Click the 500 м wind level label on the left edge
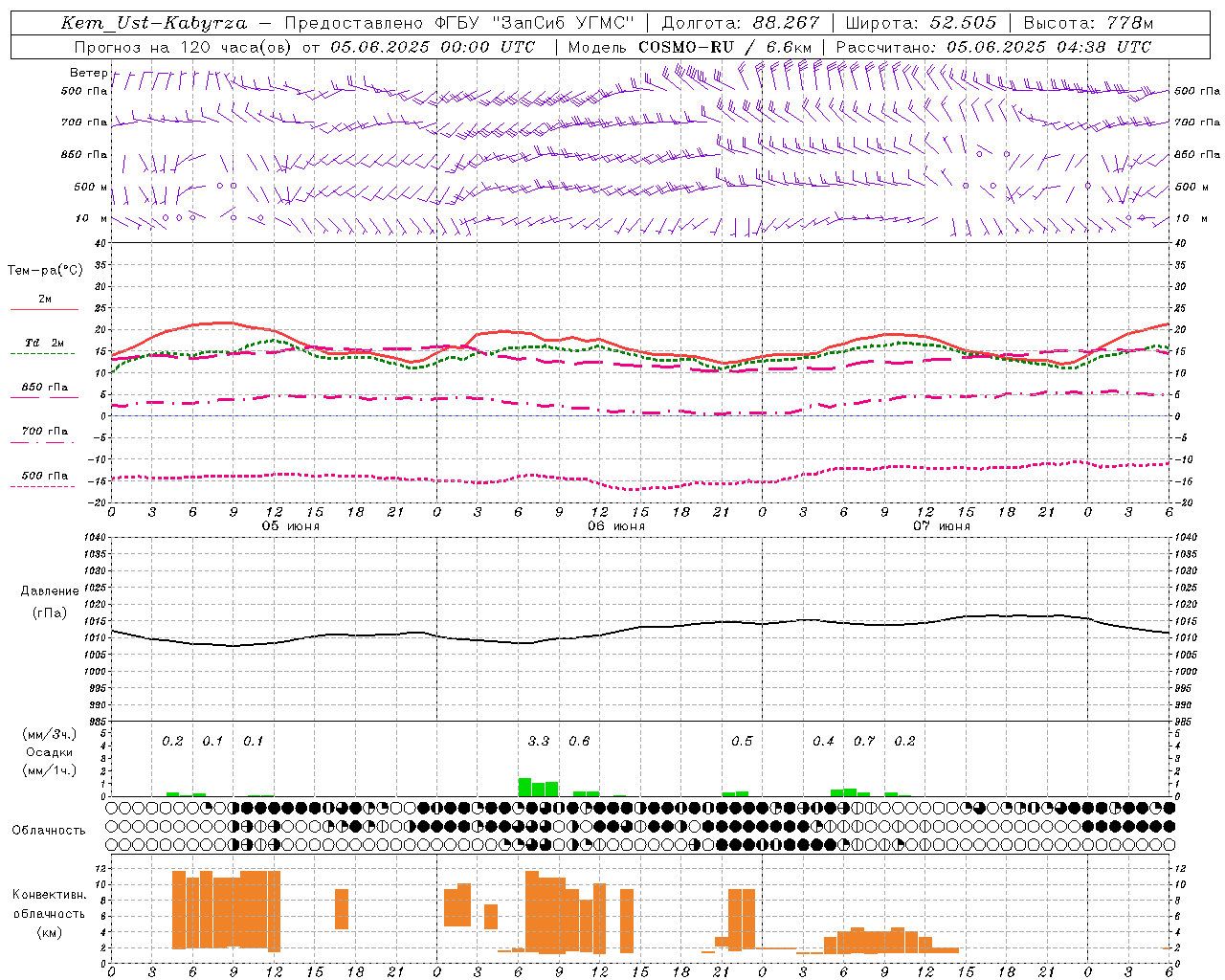The image size is (1225, 980). pos(92,187)
